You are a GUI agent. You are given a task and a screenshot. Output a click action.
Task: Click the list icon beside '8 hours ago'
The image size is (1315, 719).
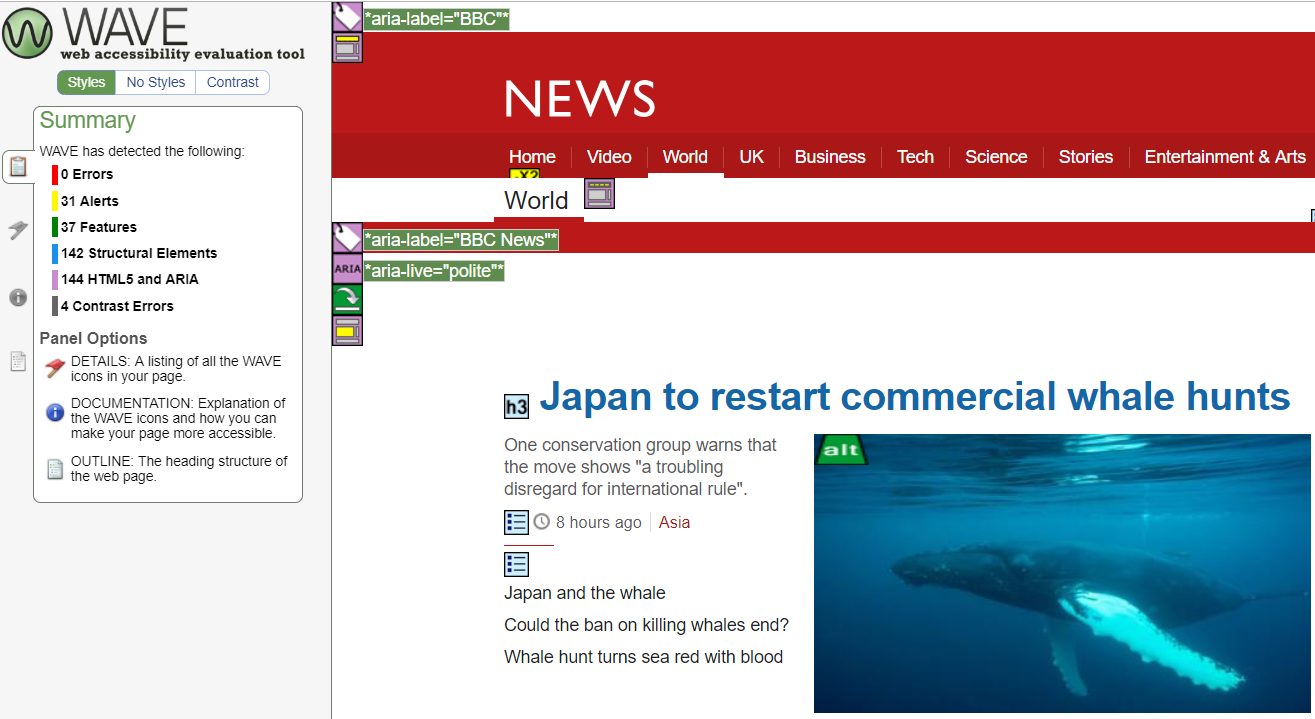point(516,522)
